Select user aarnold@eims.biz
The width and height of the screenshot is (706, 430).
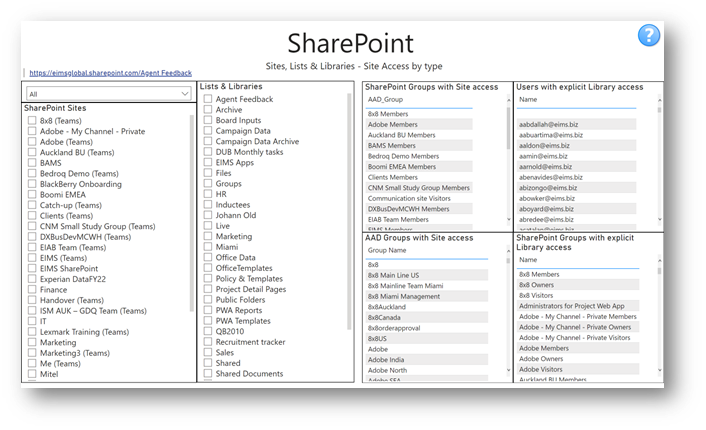(577, 167)
